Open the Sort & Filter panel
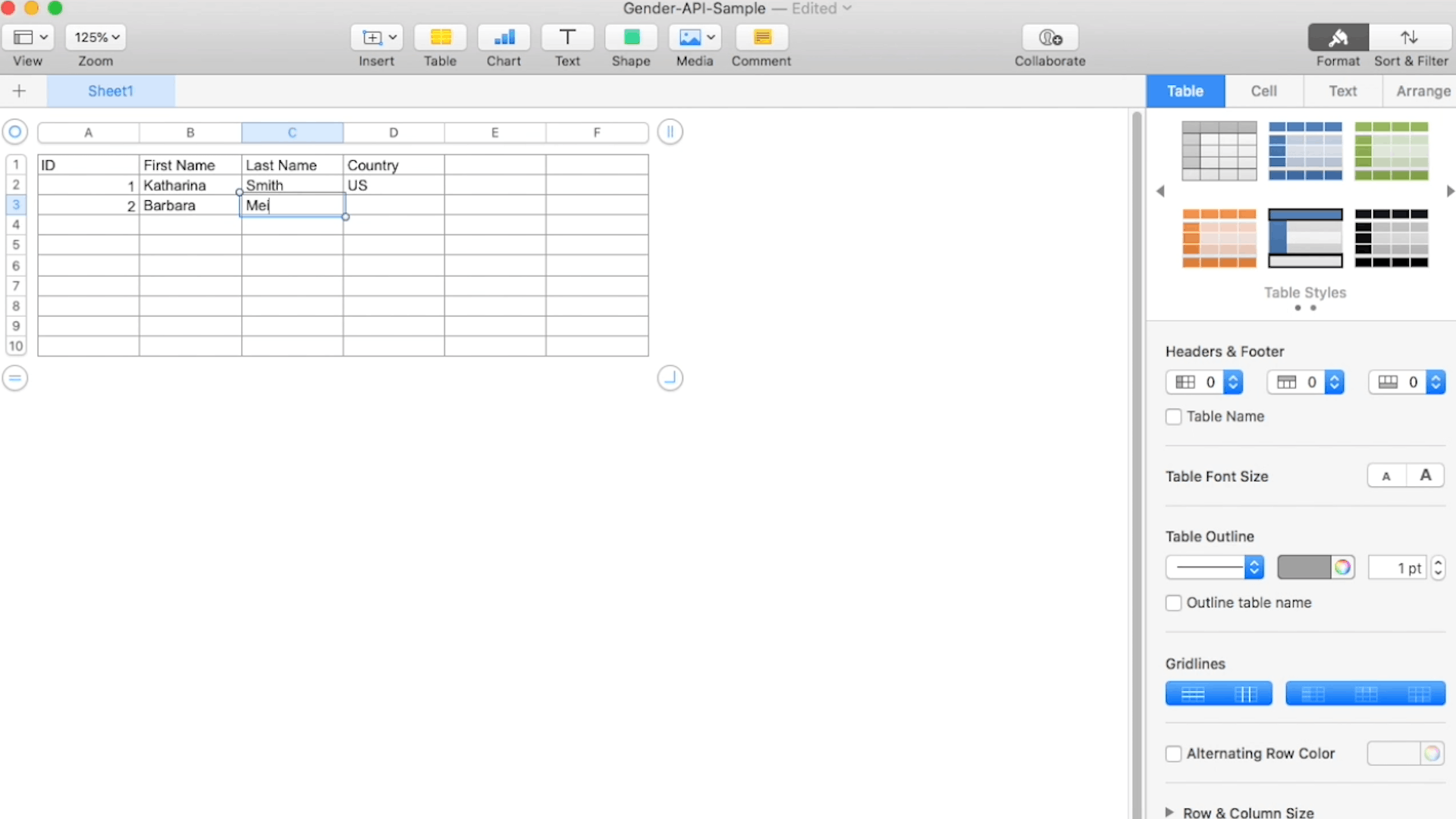1456x819 pixels. tap(1410, 37)
